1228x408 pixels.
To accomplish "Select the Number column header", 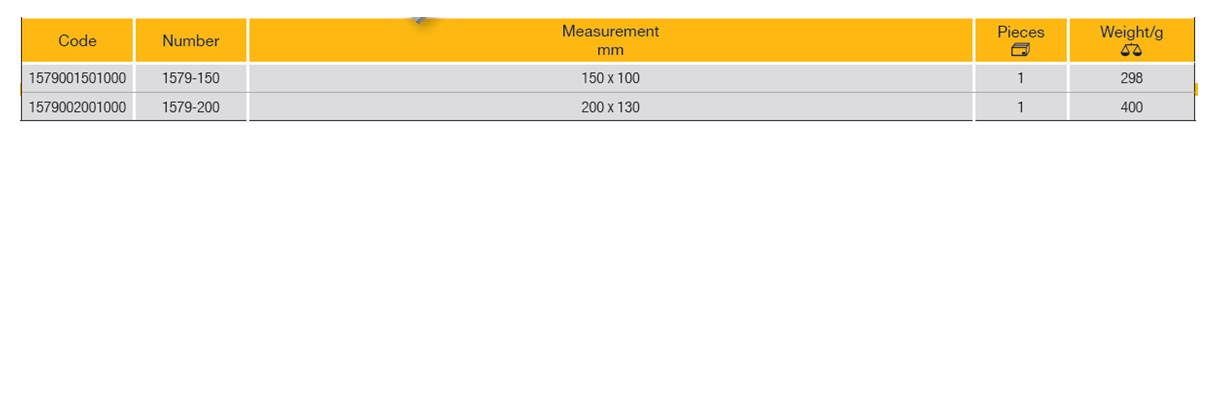I will [x=190, y=41].
